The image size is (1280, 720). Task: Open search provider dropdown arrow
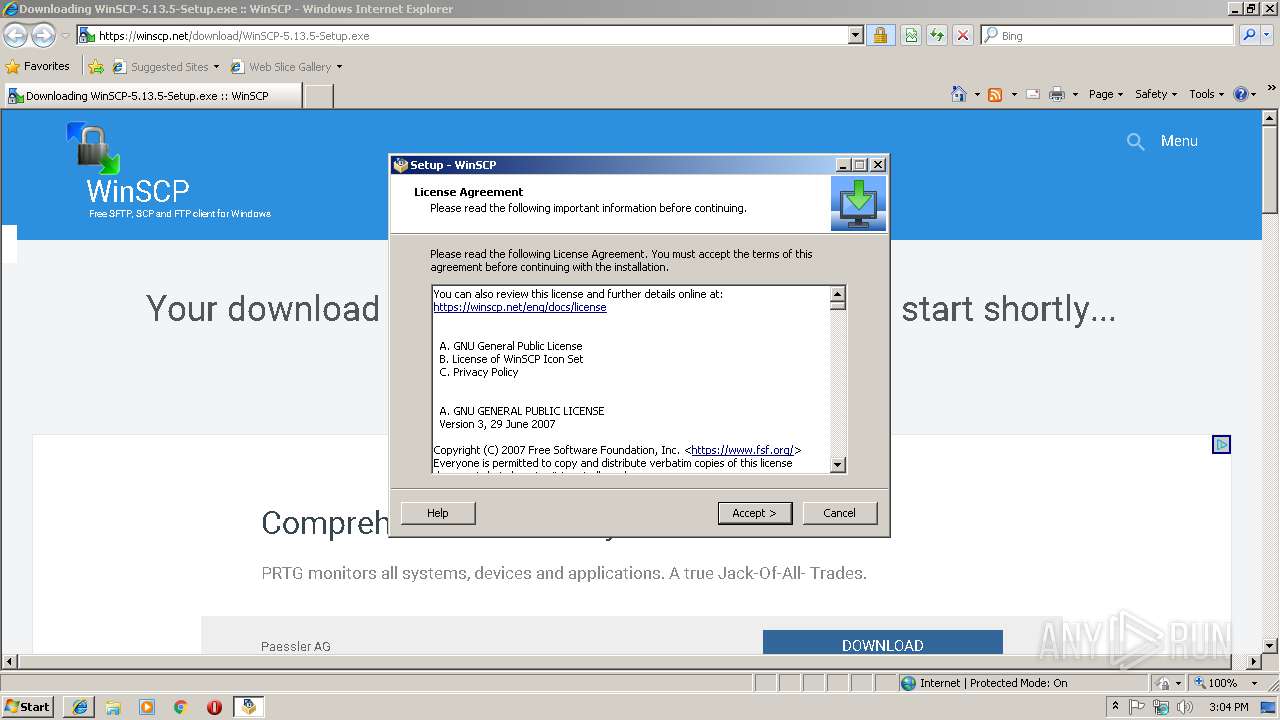pyautogui.click(x=1267, y=35)
